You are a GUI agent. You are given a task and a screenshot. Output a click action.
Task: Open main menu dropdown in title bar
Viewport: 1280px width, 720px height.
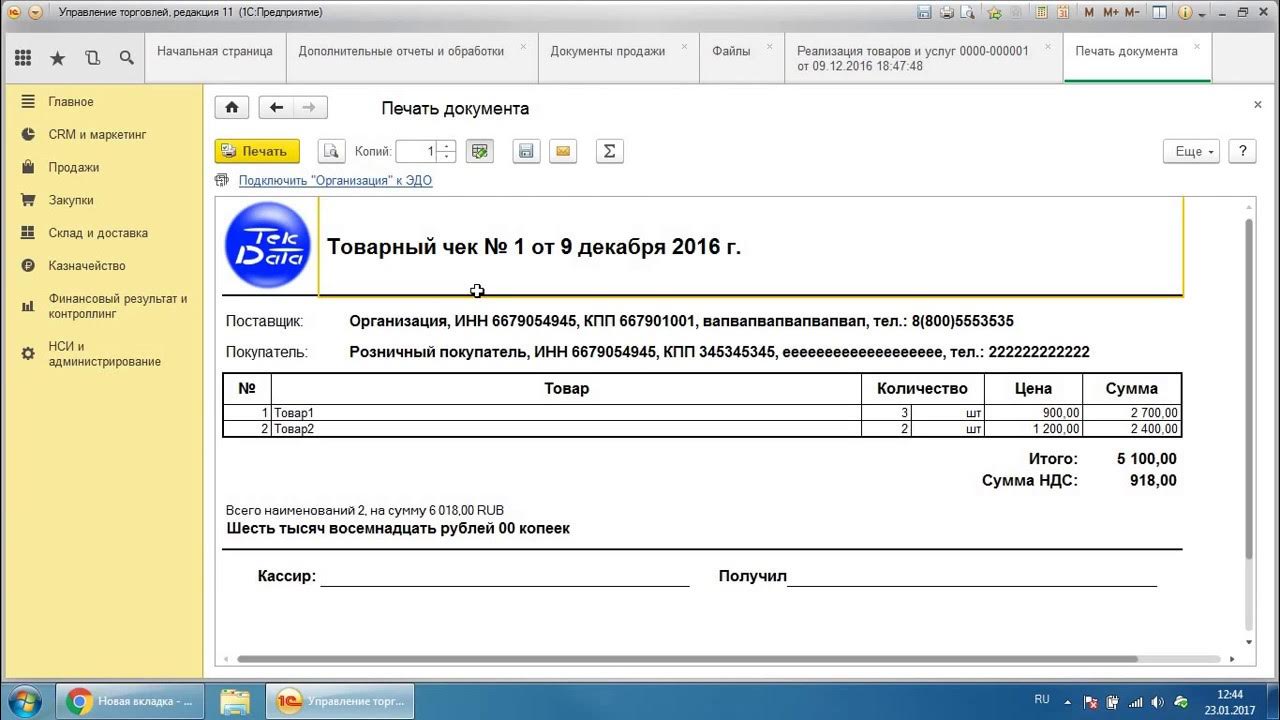35,13
